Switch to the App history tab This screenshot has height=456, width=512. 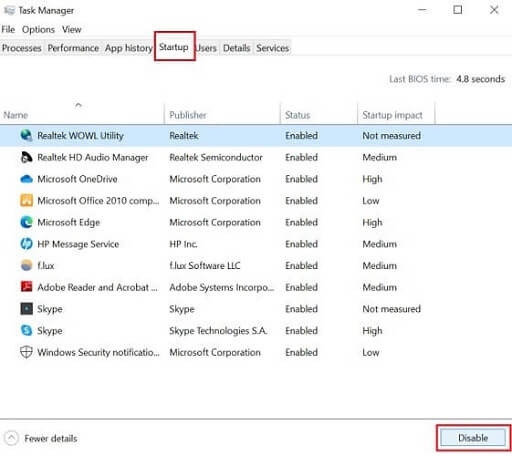pos(129,48)
